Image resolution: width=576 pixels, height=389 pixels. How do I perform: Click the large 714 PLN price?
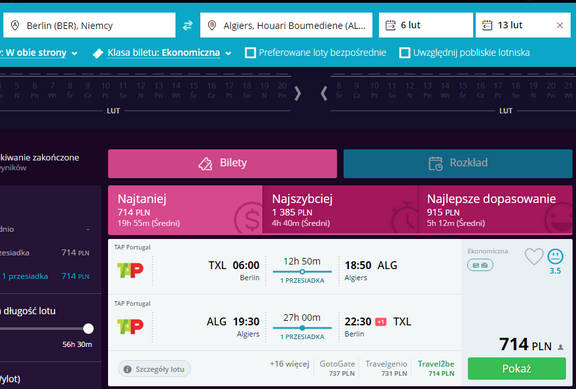pyautogui.click(x=525, y=345)
